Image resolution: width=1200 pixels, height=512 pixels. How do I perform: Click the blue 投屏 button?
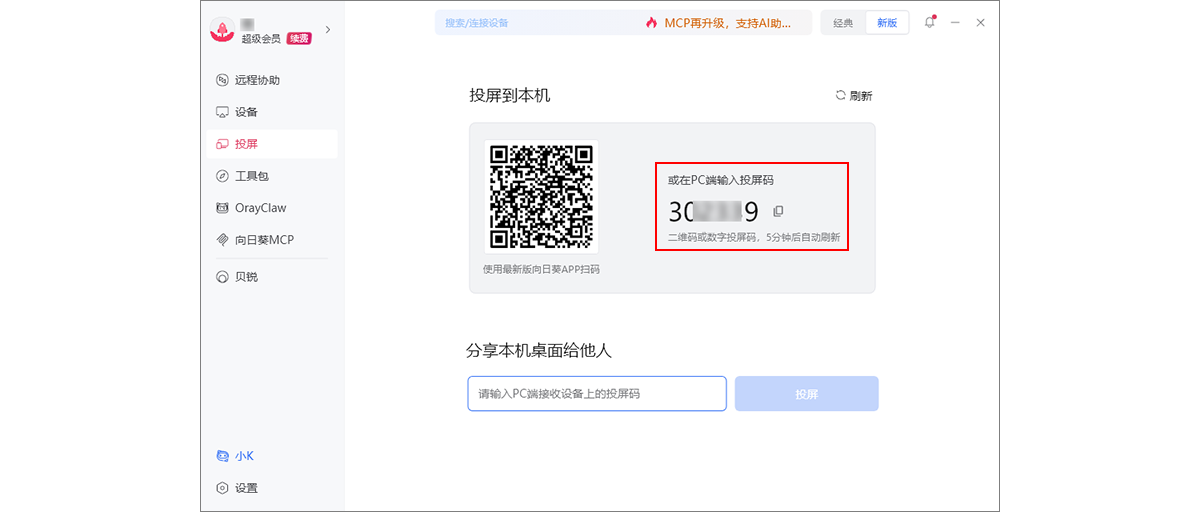807,394
